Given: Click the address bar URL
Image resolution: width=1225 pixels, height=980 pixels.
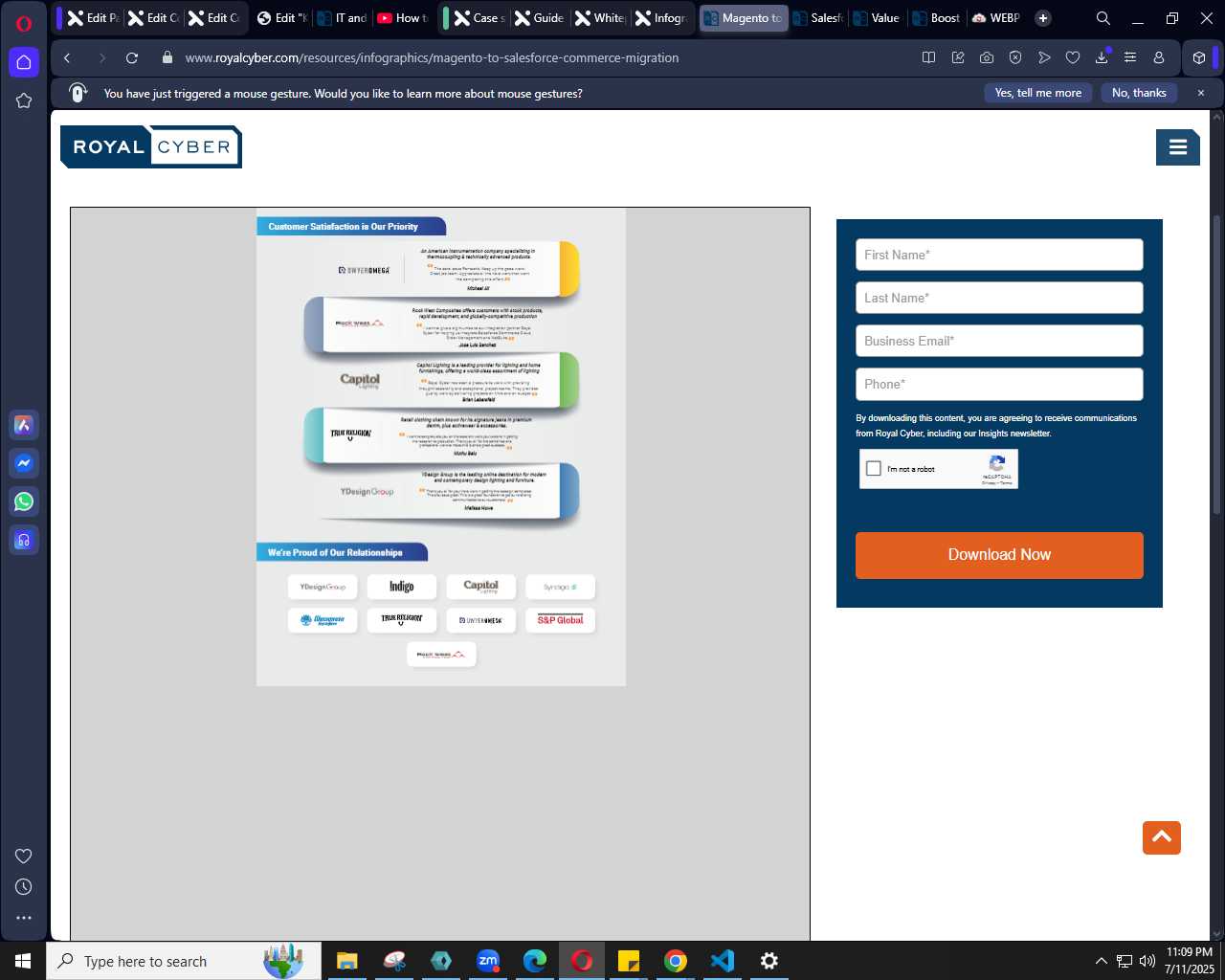Looking at the screenshot, I should [432, 57].
